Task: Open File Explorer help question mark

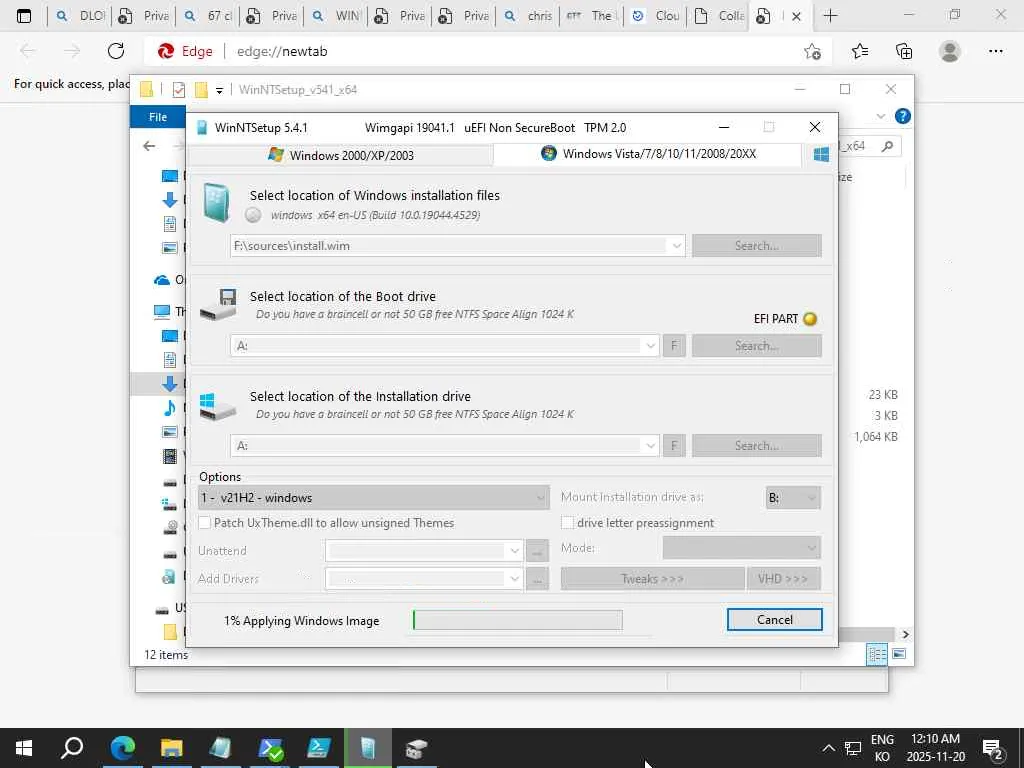Action: tap(903, 116)
